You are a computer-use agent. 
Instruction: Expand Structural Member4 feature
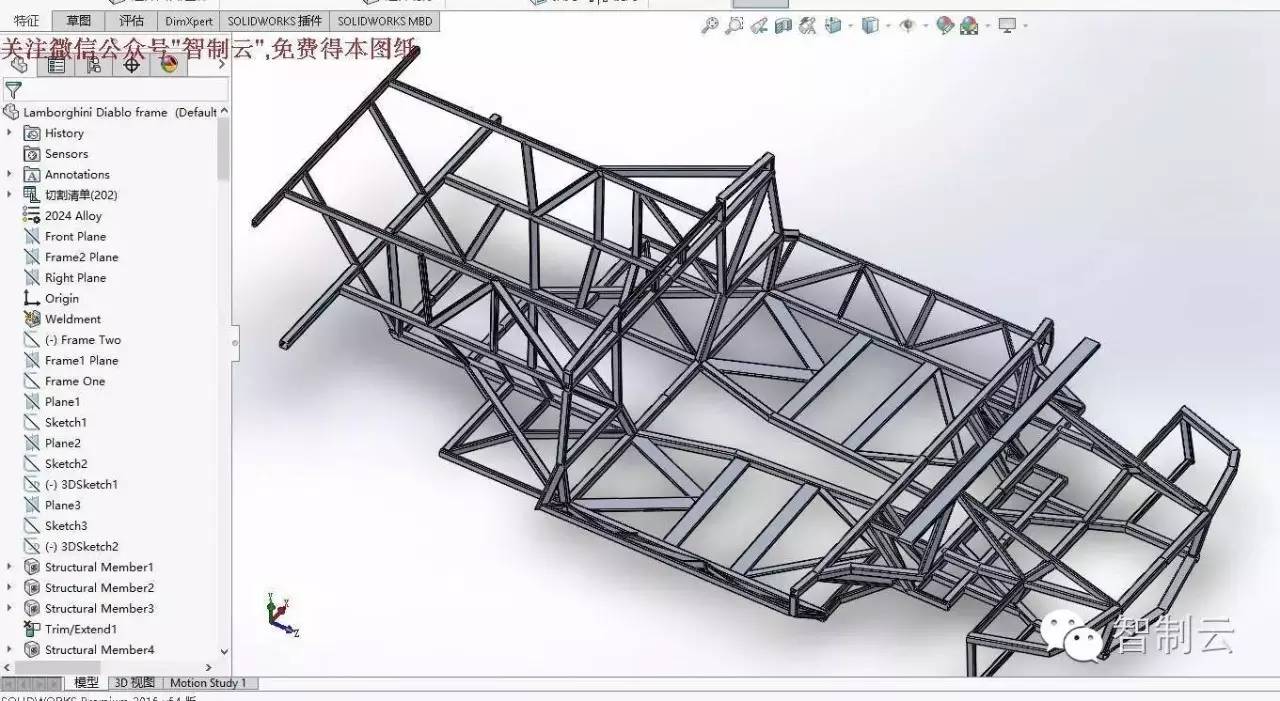click(10, 650)
